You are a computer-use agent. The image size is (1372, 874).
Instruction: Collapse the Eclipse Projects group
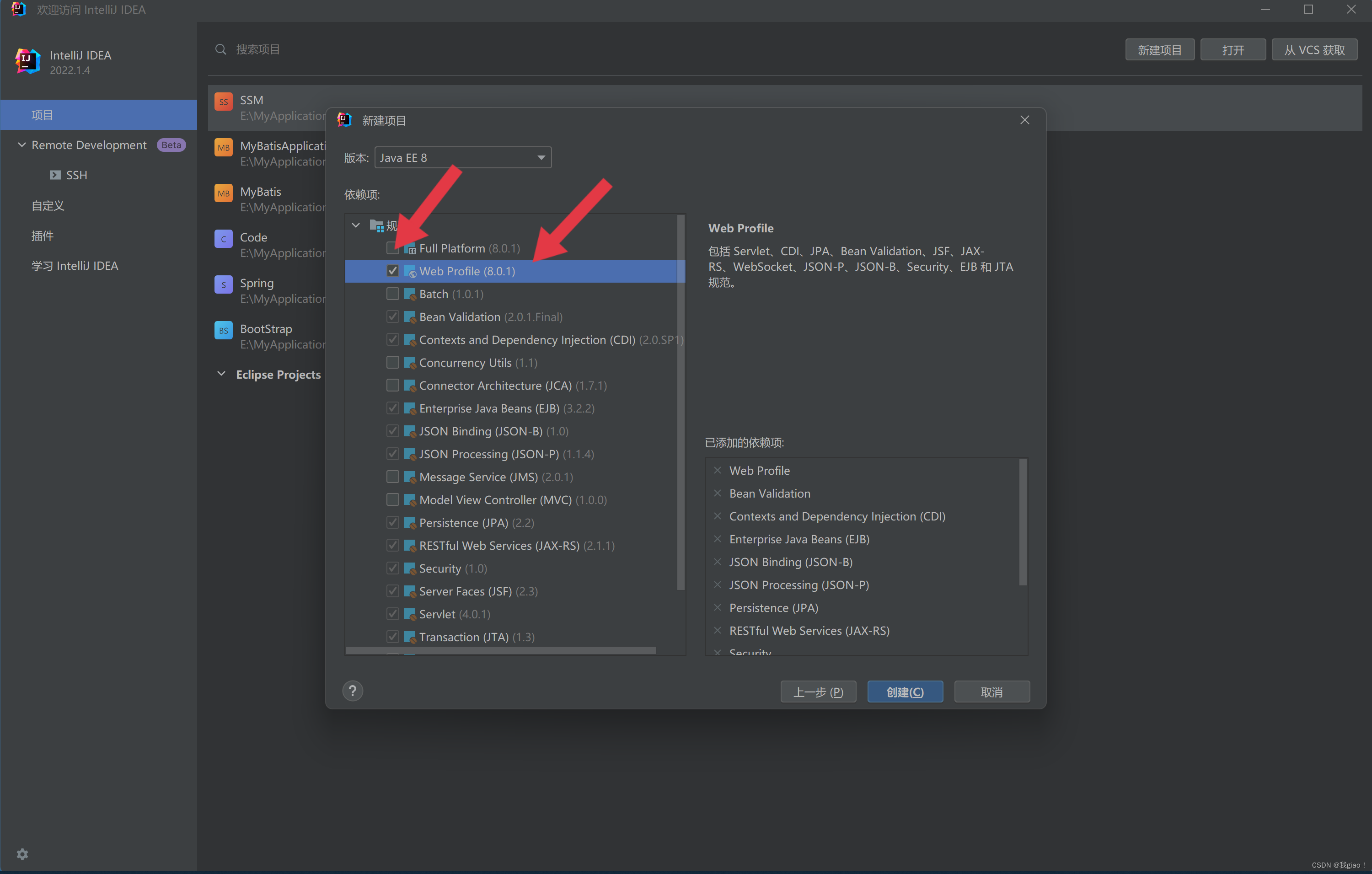pos(221,374)
